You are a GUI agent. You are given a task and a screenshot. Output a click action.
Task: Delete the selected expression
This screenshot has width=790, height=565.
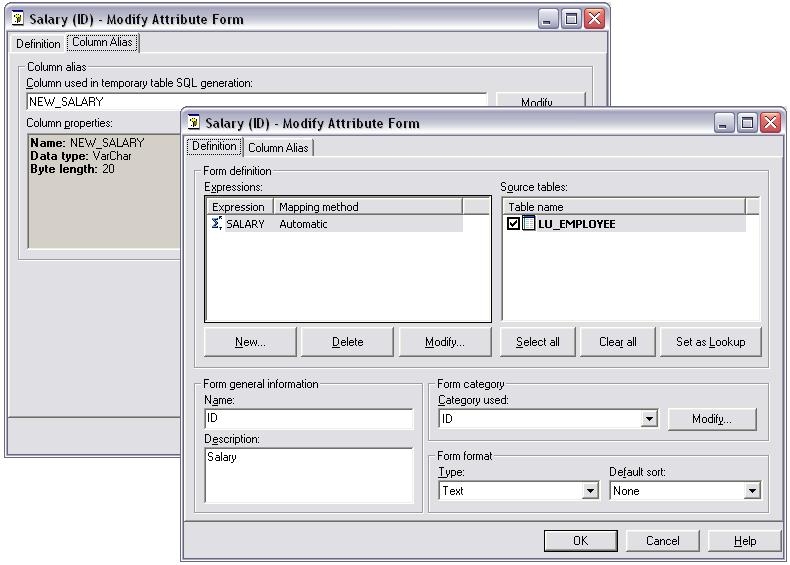click(347, 342)
